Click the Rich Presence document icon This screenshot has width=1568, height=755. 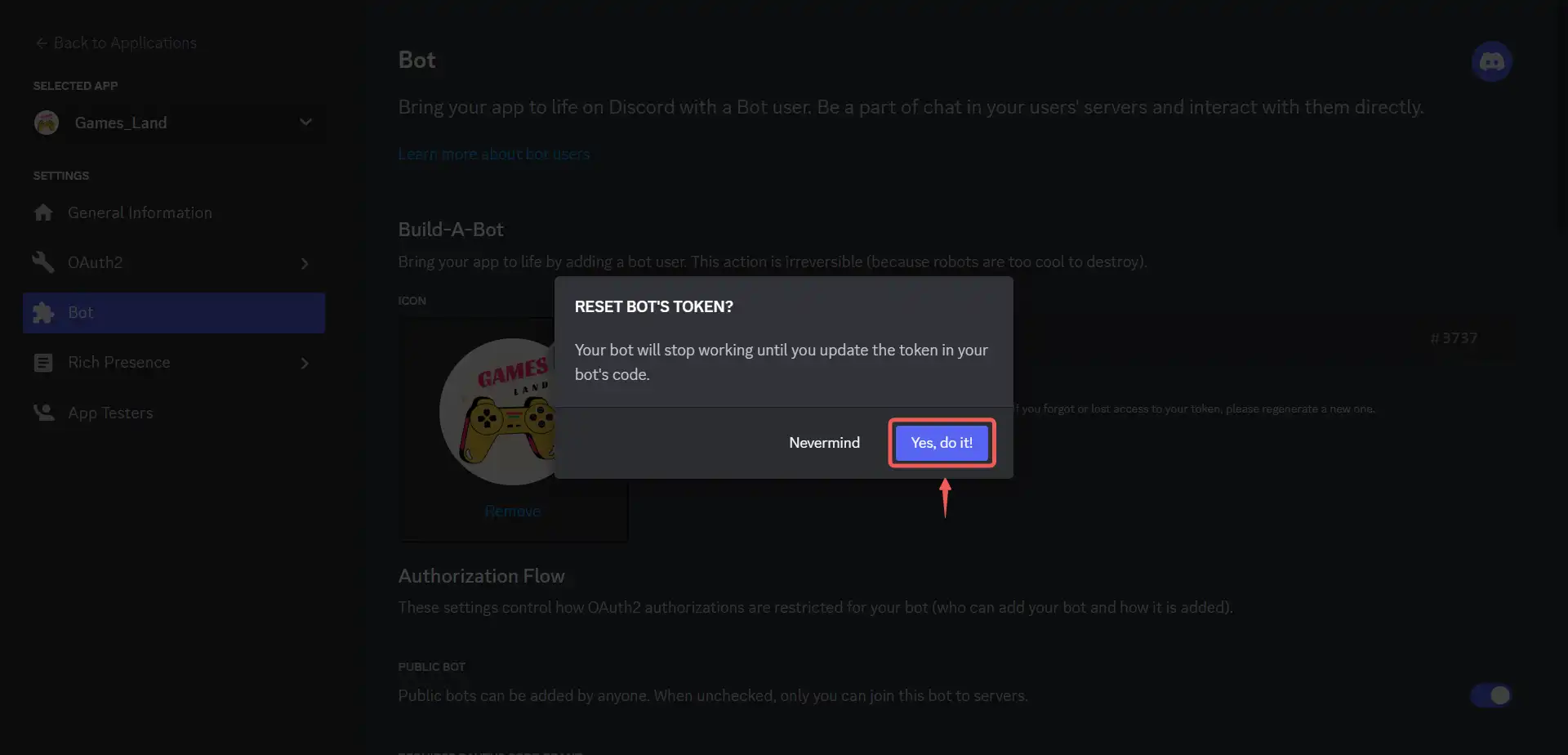pyautogui.click(x=43, y=363)
